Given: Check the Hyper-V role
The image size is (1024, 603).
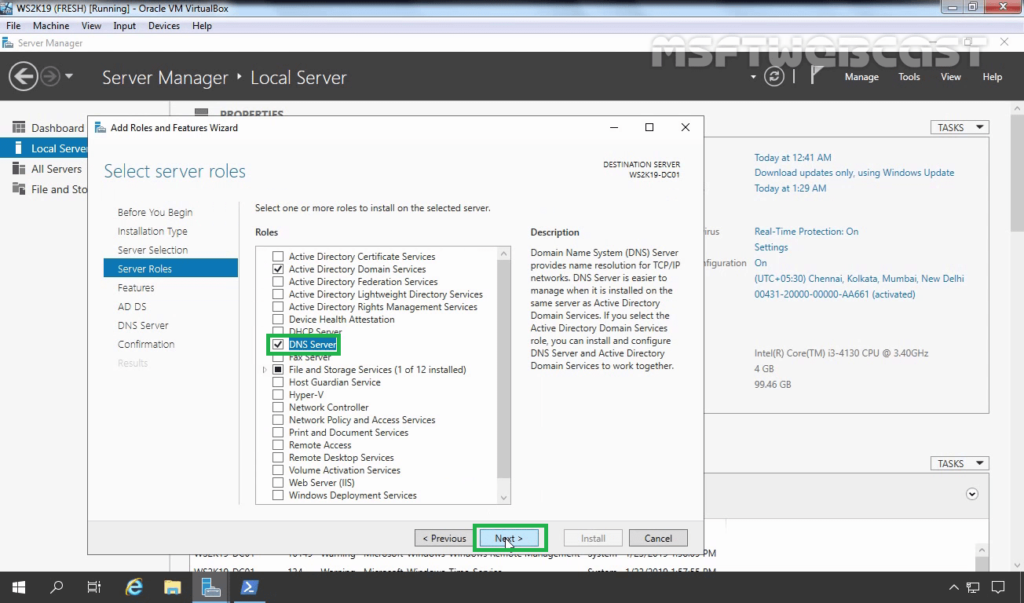Looking at the screenshot, I should click(278, 395).
